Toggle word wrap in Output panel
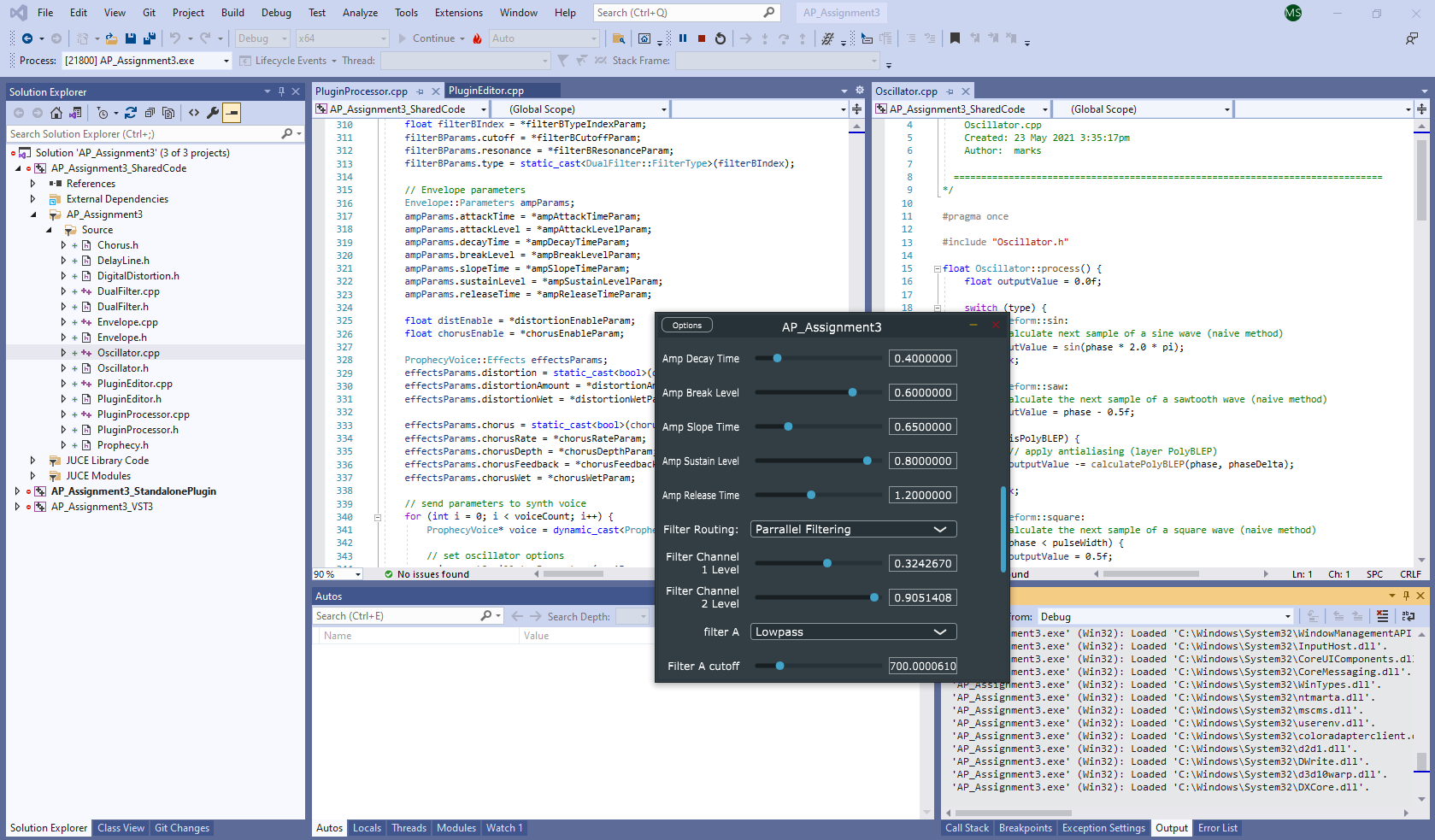The height and width of the screenshot is (840, 1435). 1409,616
